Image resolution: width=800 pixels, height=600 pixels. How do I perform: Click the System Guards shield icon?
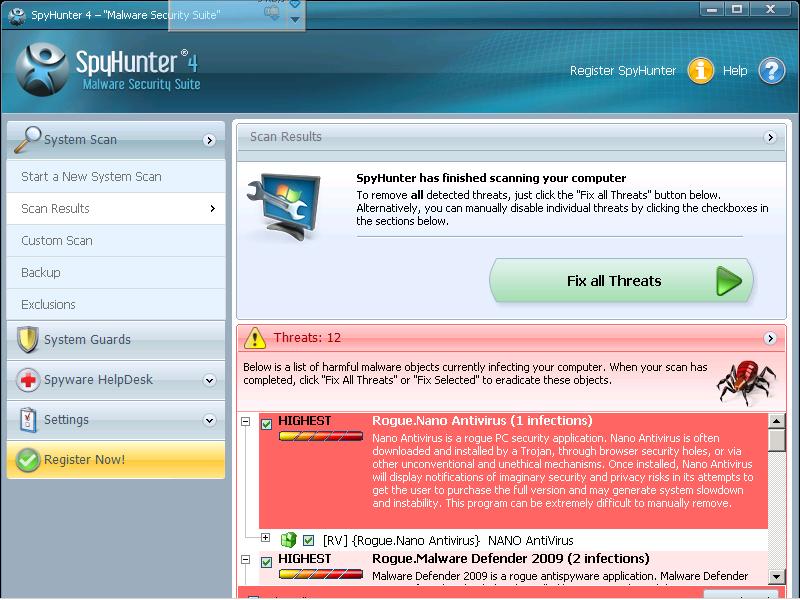pyautogui.click(x=27, y=340)
